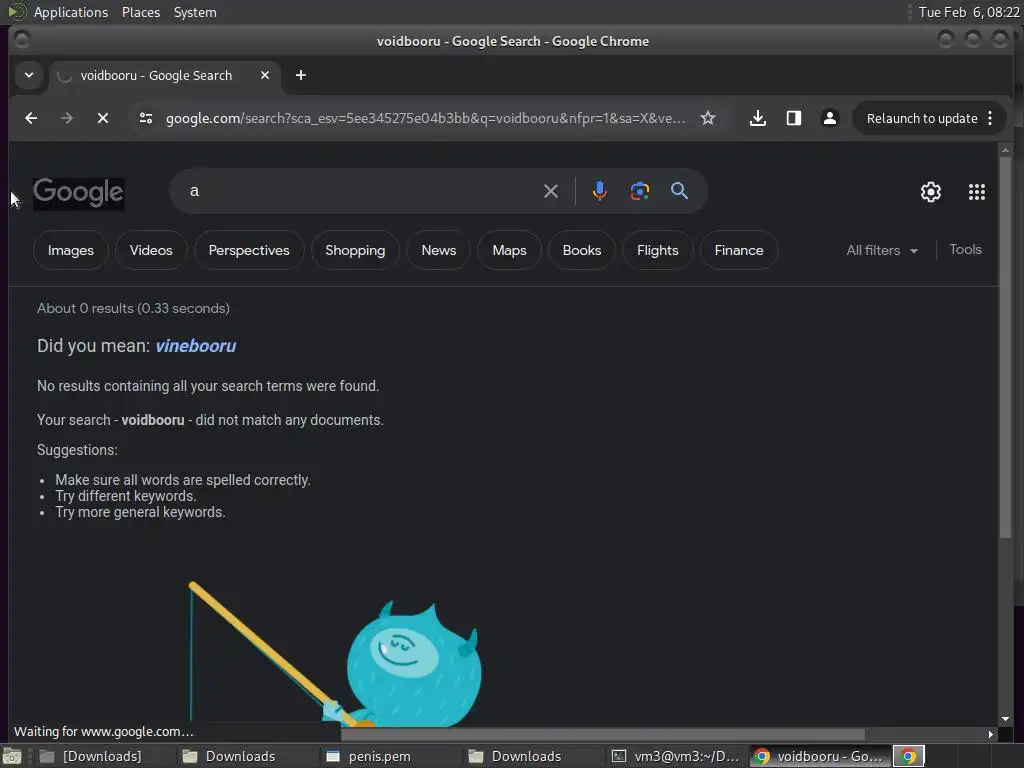Image resolution: width=1024 pixels, height=768 pixels.
Task: Go back to the previous page
Action: (31, 118)
